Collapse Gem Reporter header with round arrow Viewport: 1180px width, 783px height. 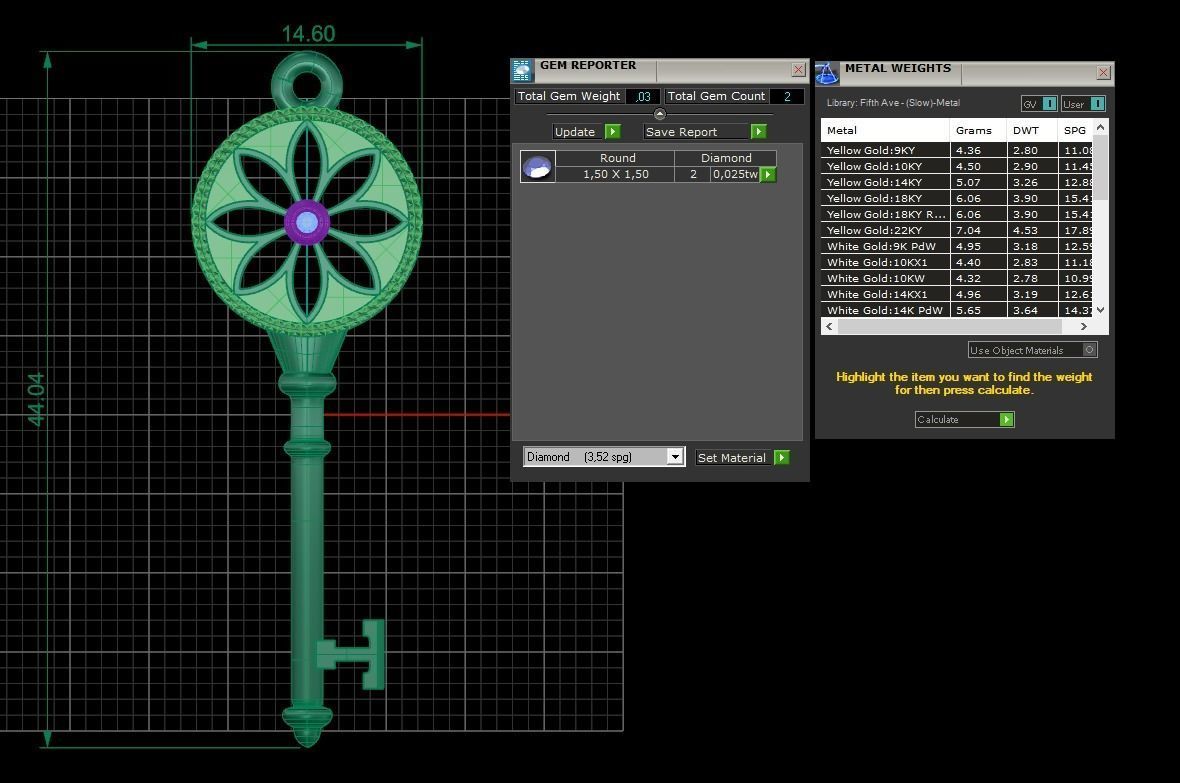click(x=660, y=114)
